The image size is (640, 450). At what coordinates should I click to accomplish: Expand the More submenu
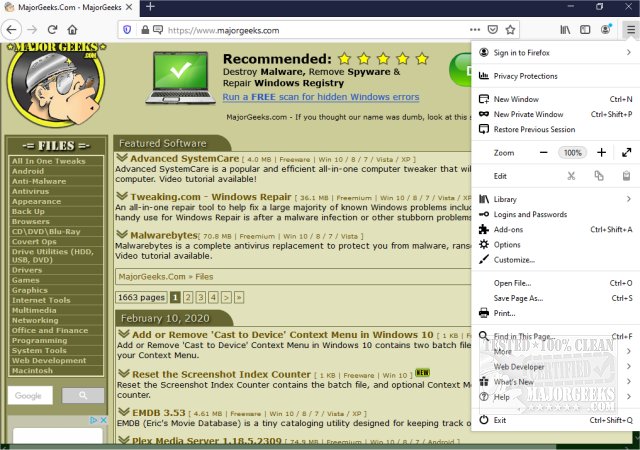coord(556,352)
